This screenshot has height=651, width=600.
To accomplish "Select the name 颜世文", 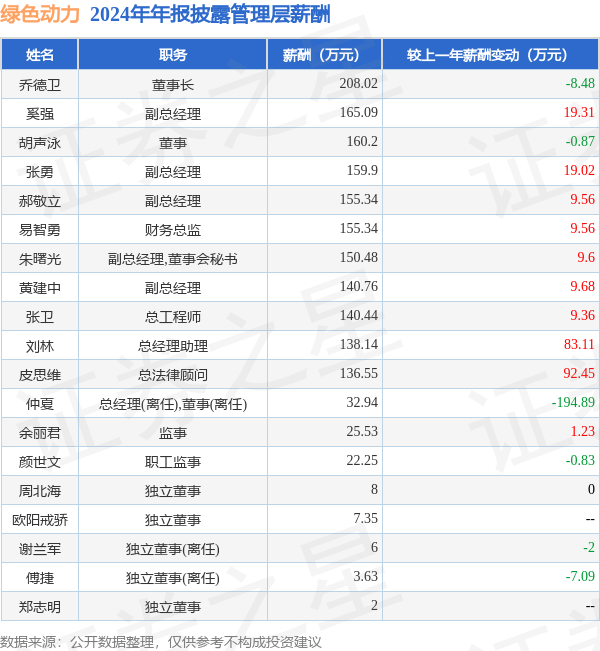I will (x=39, y=462).
